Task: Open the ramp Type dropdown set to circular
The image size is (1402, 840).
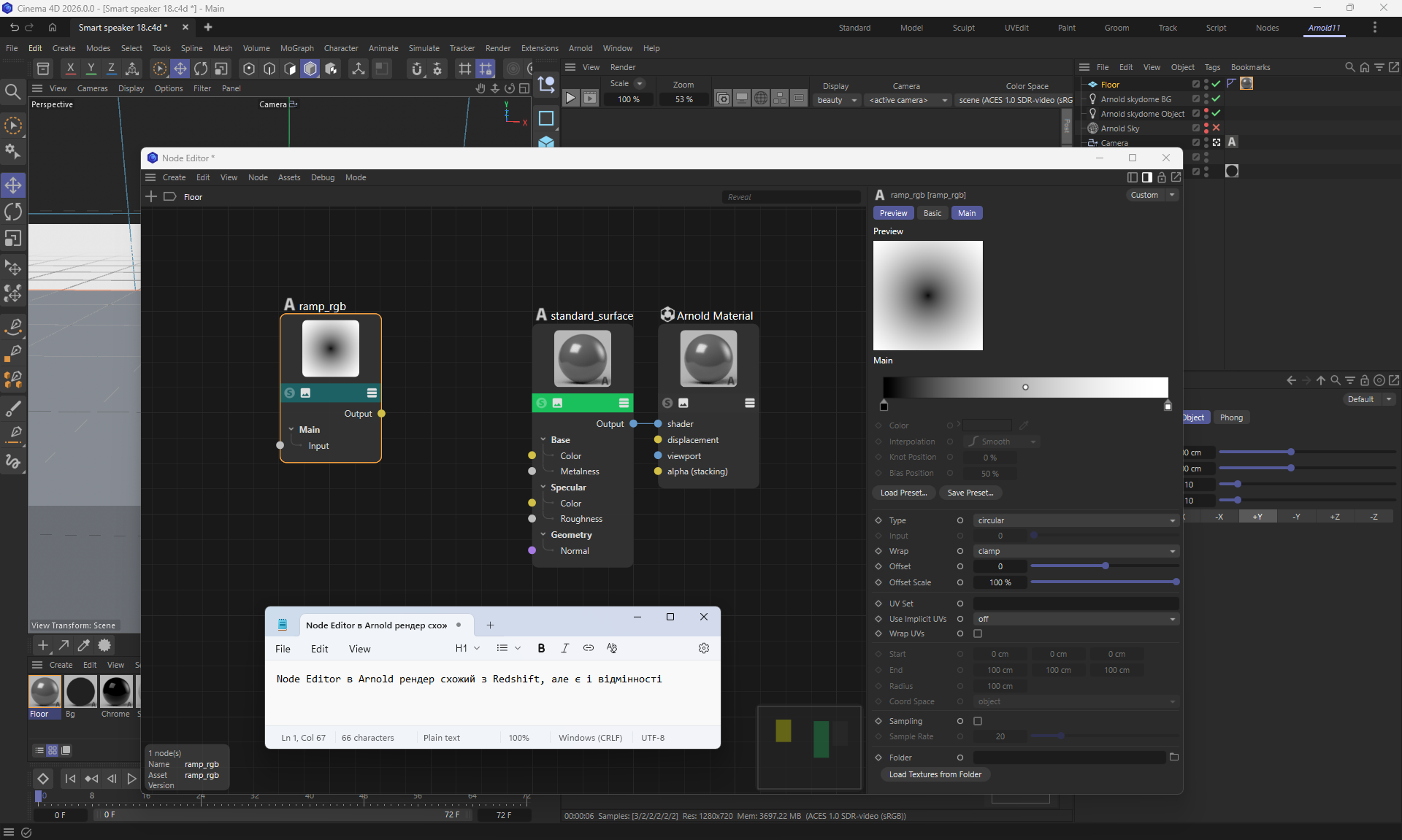Action: pos(1076,520)
